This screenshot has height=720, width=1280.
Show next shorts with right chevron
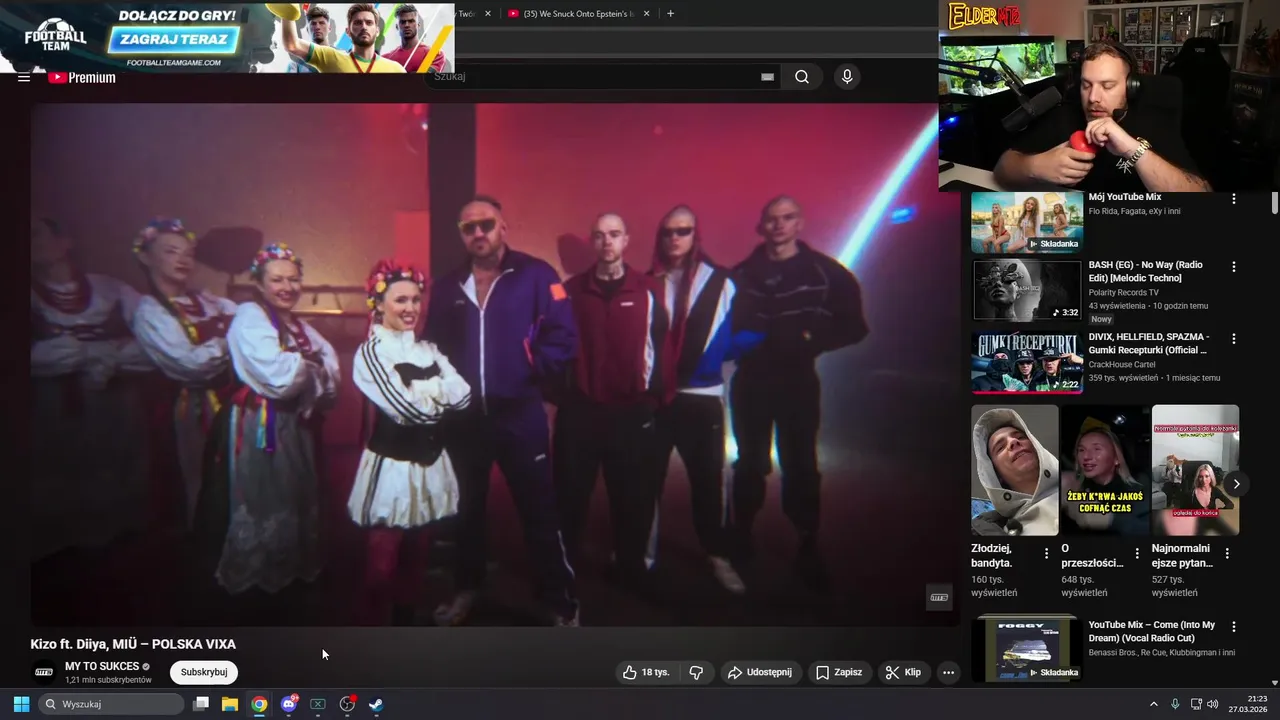point(1236,484)
